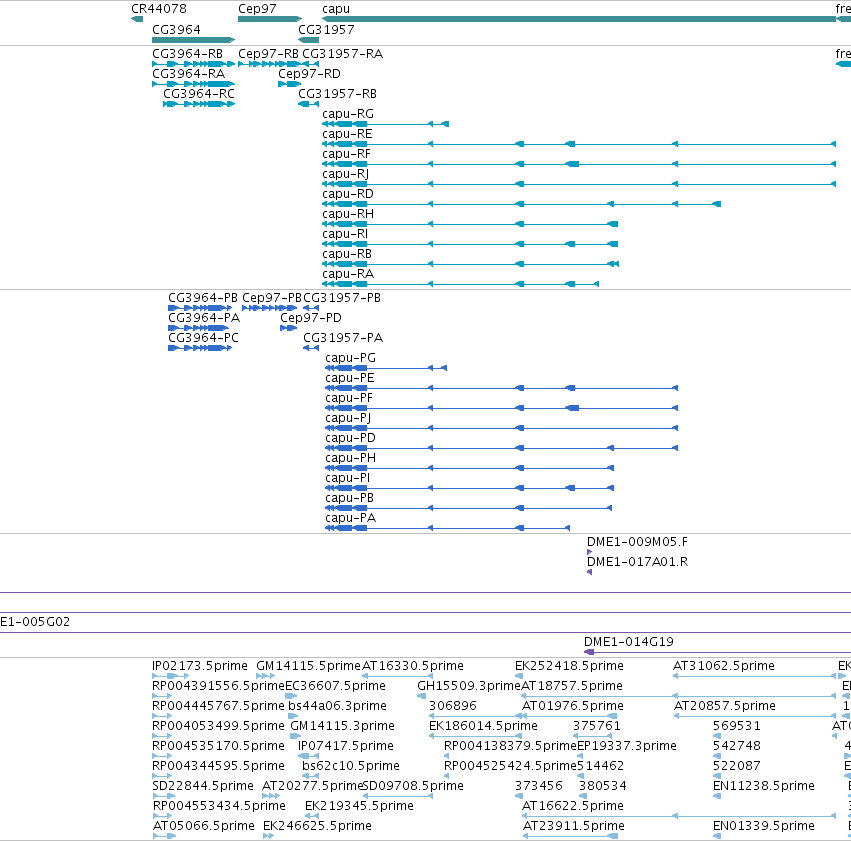Click the capu-PD protein label

(351, 438)
